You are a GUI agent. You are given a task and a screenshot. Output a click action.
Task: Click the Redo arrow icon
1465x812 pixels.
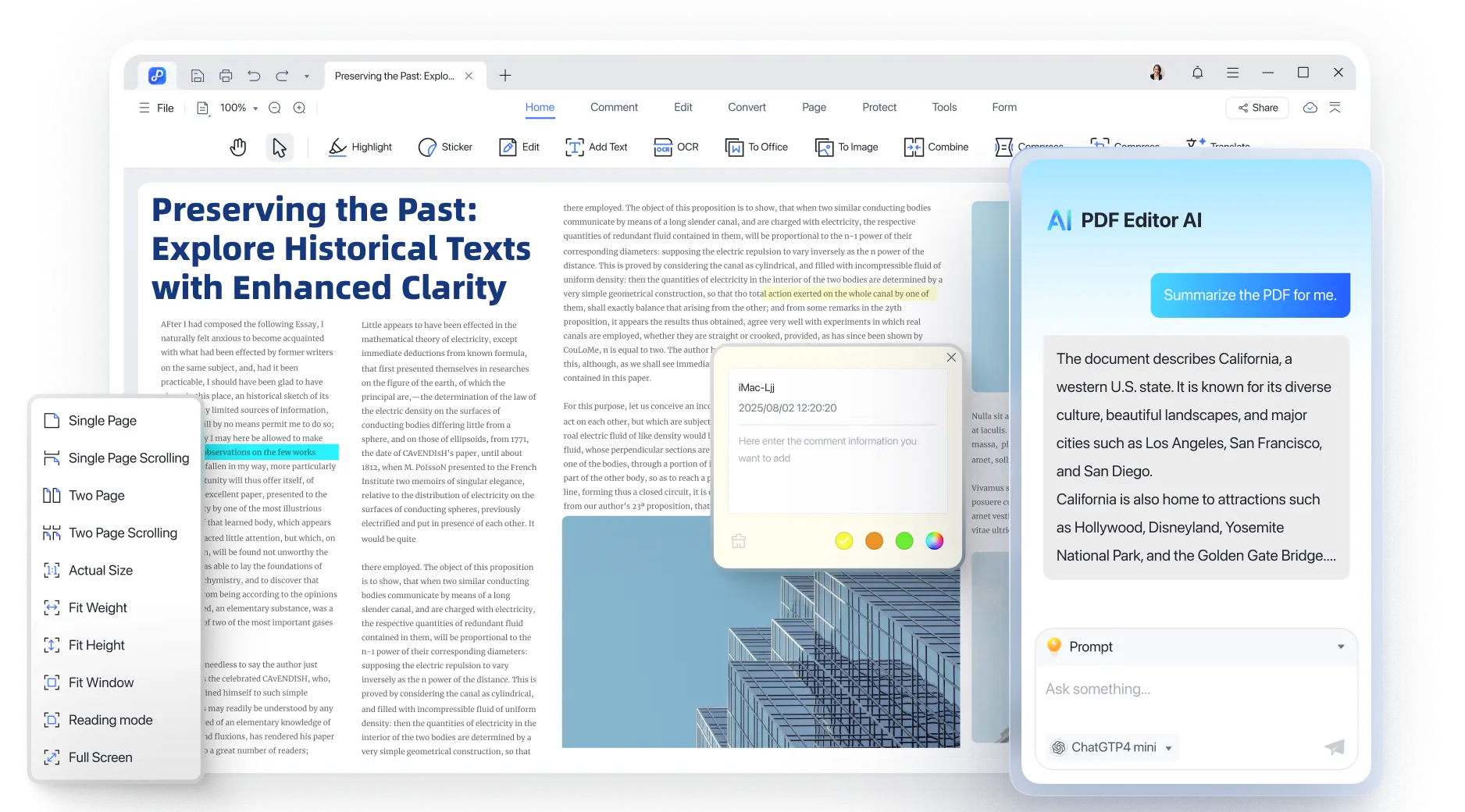click(x=282, y=76)
